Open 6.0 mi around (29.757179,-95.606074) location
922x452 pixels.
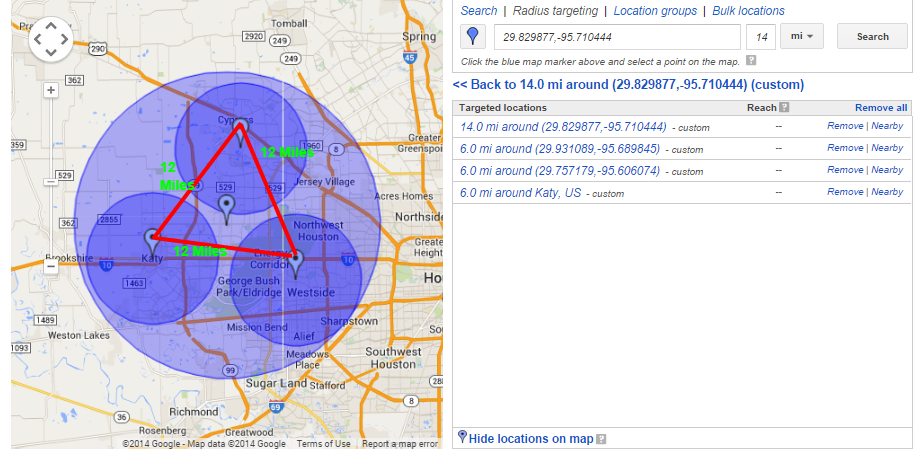(x=560, y=170)
